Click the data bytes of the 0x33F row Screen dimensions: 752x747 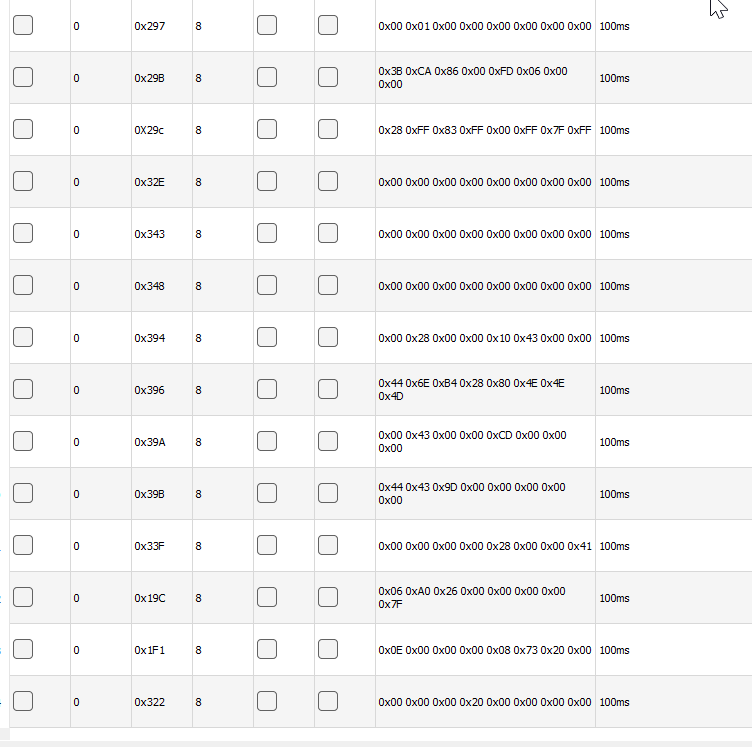[485, 546]
